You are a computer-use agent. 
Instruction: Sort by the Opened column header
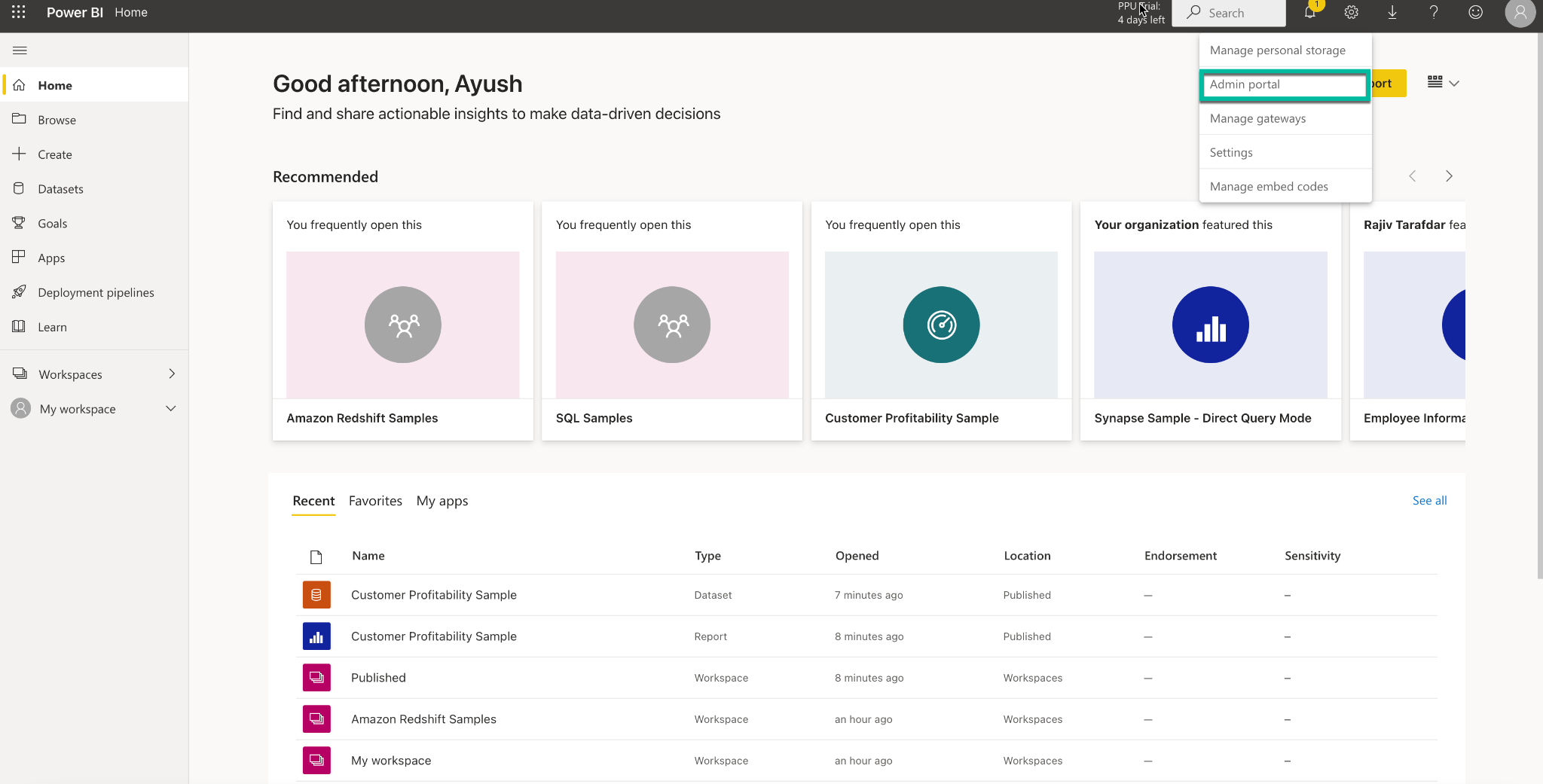857,556
